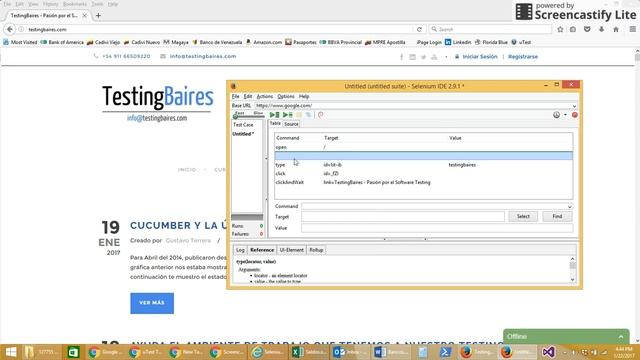Open the Firefox downloads arrow icon
Image resolution: width=640 pixels, height=360 pixels.
(602, 29)
